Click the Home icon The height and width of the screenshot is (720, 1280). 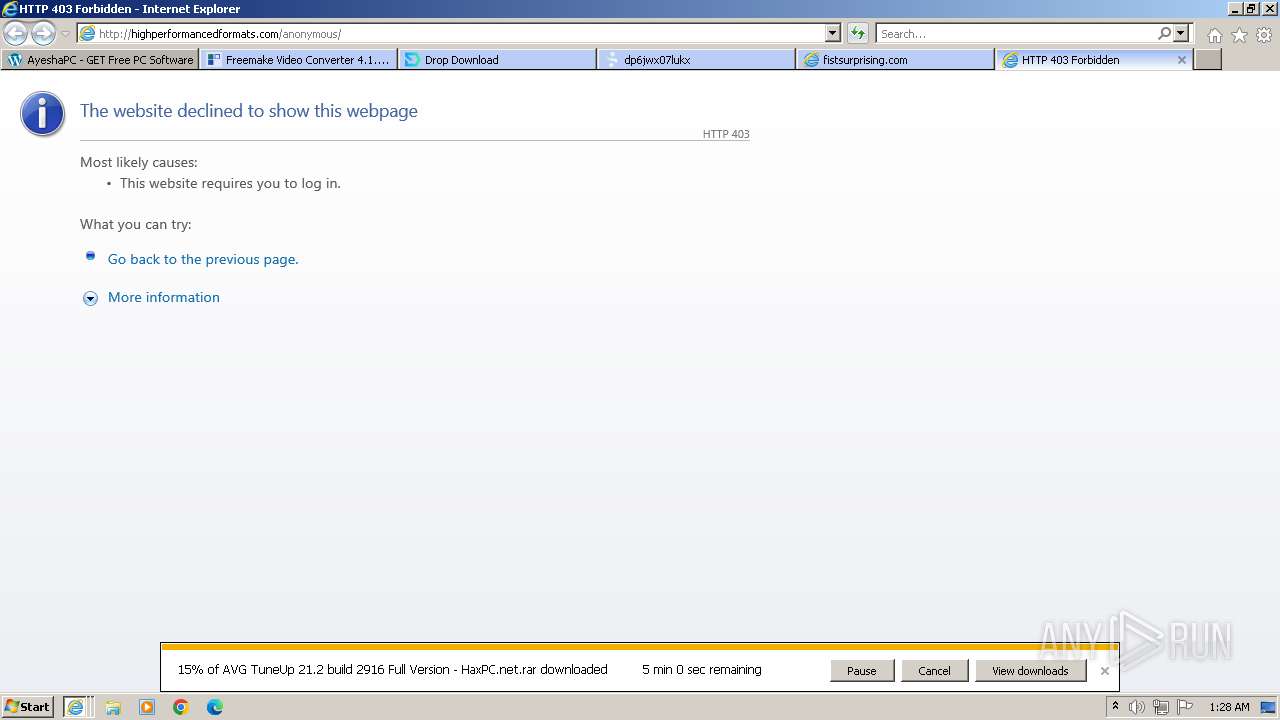[1214, 35]
